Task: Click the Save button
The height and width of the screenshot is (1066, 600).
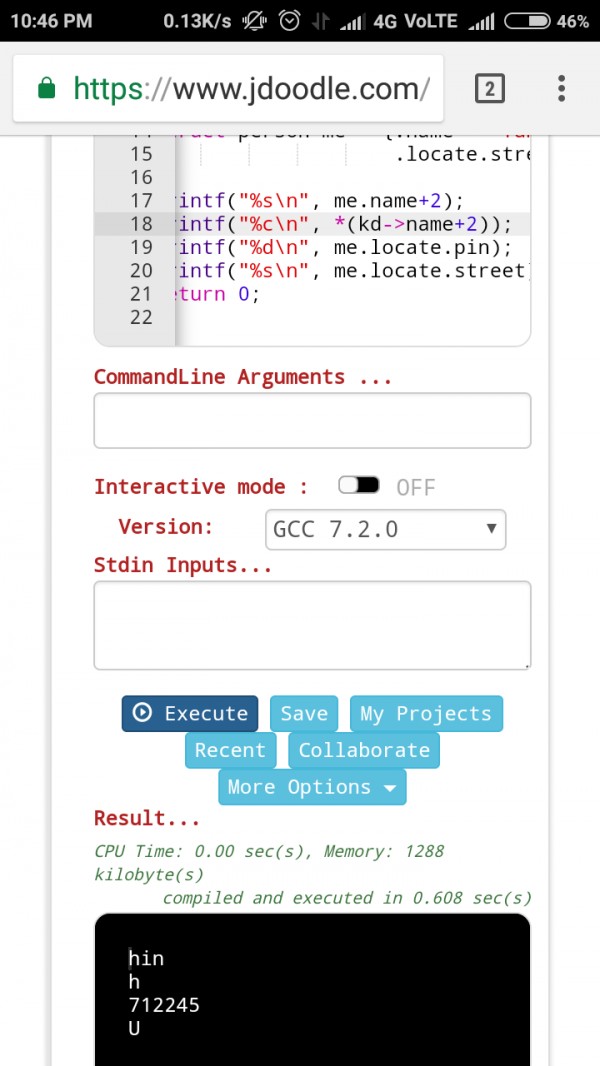Action: [x=303, y=713]
